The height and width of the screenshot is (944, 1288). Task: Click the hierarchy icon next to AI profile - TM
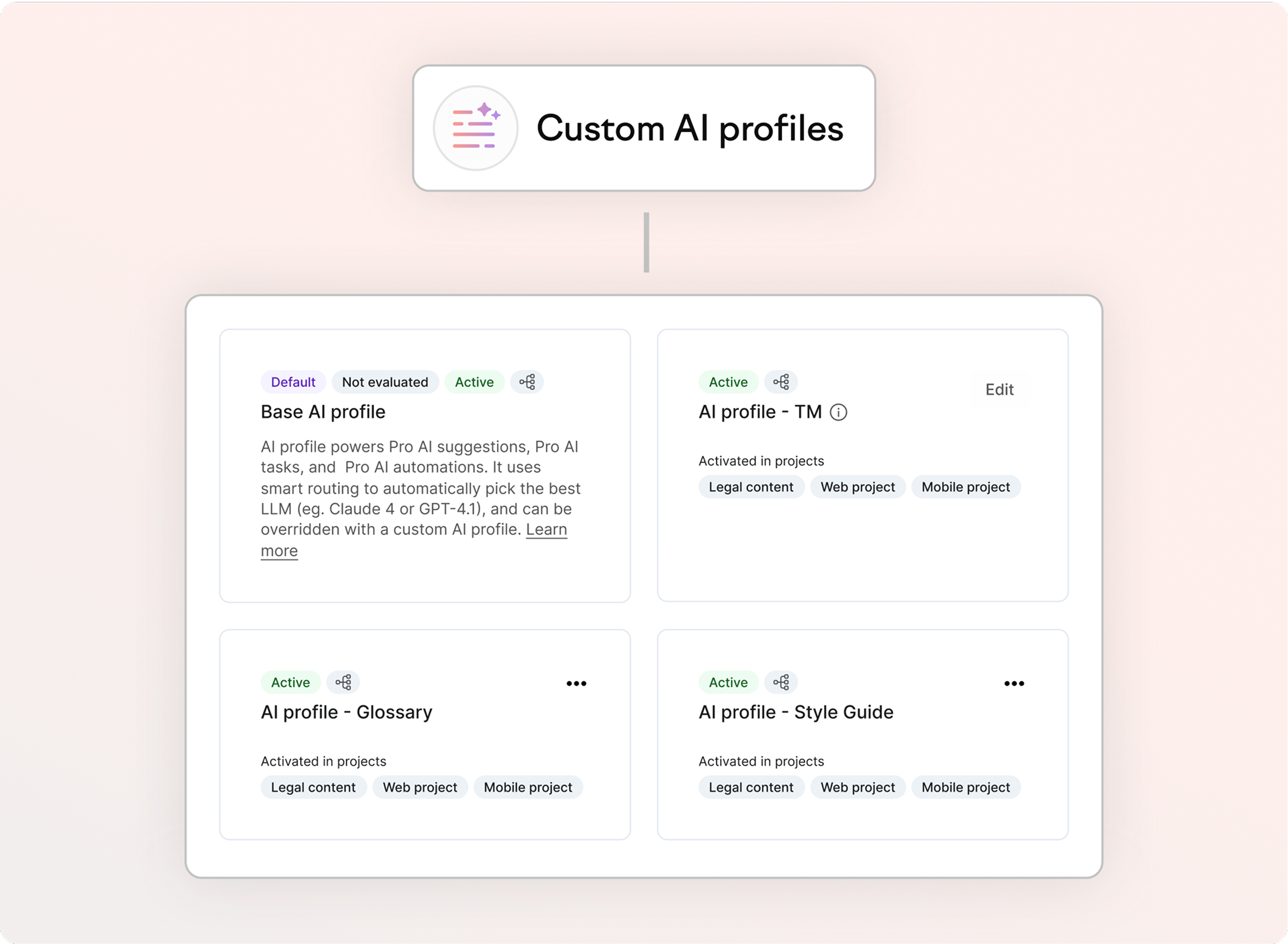(x=781, y=382)
